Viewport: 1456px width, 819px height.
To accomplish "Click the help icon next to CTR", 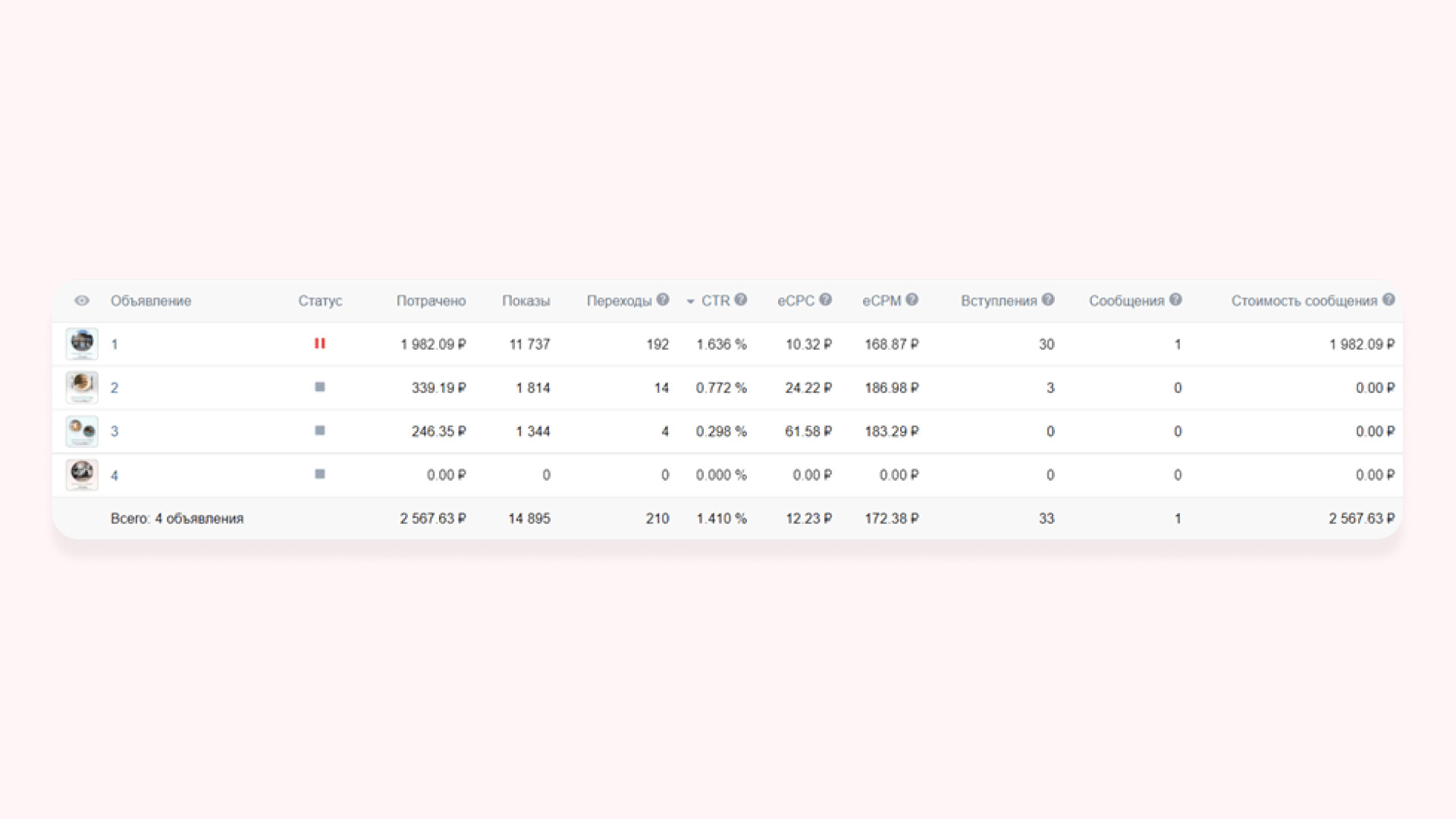I will tap(741, 300).
